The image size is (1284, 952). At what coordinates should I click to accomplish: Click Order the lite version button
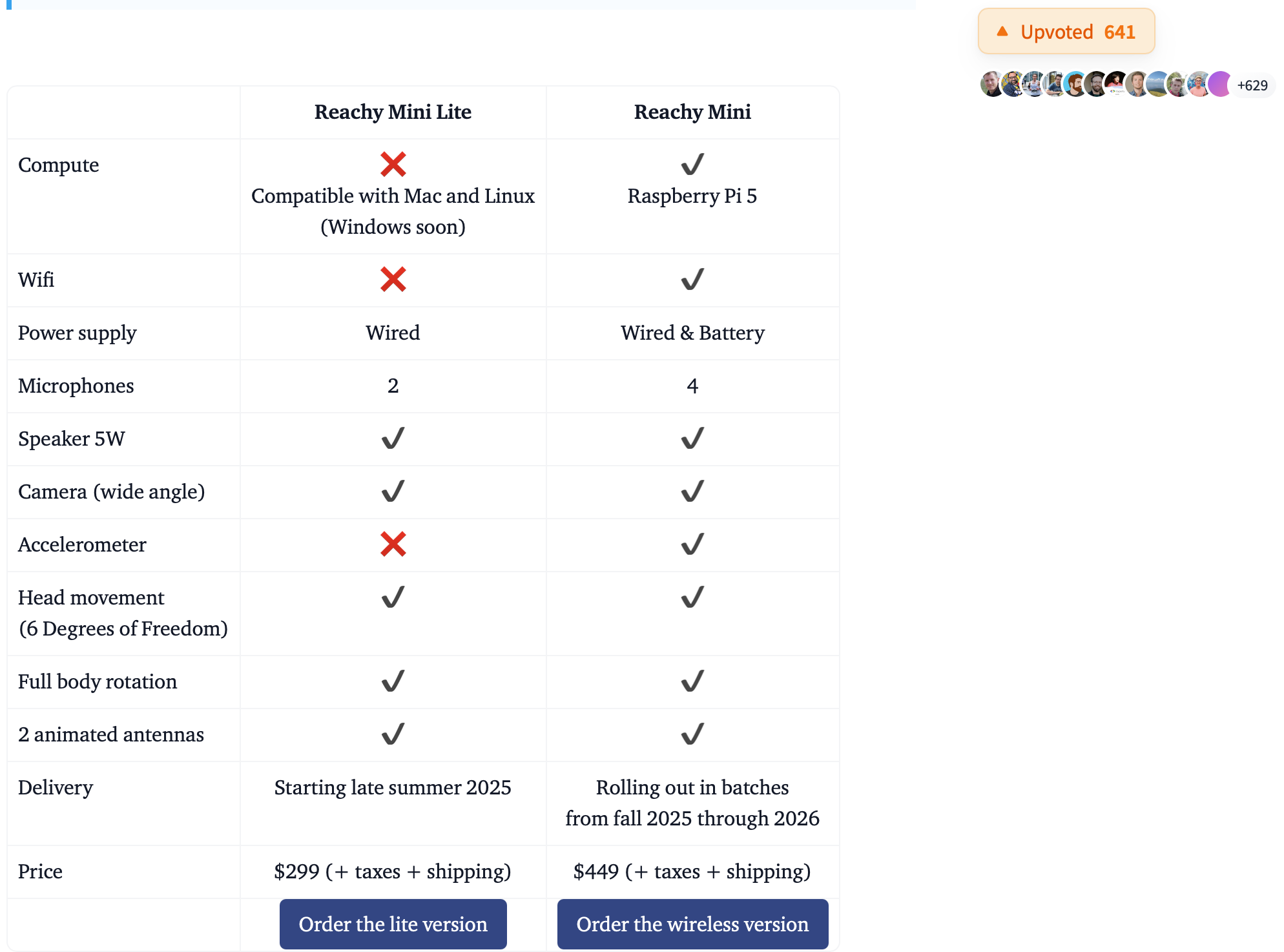coord(393,924)
